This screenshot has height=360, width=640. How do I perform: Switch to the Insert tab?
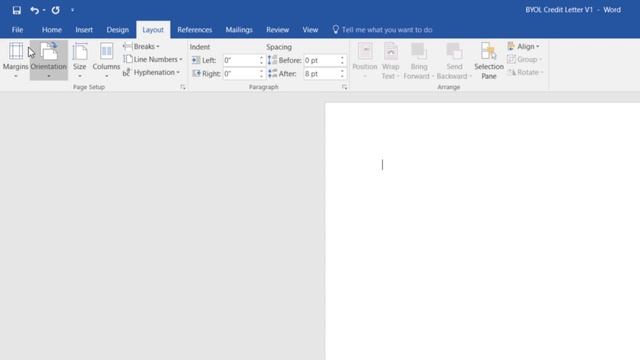click(x=84, y=30)
